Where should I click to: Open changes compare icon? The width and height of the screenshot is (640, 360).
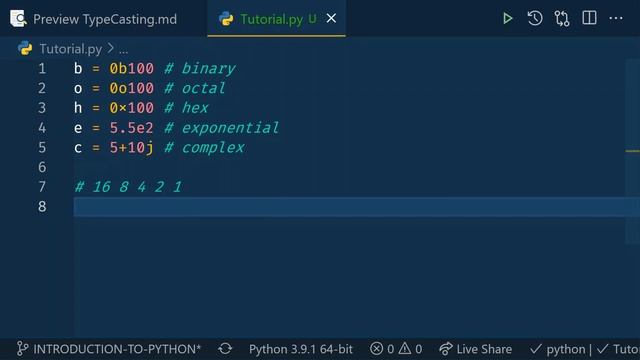[562, 18]
